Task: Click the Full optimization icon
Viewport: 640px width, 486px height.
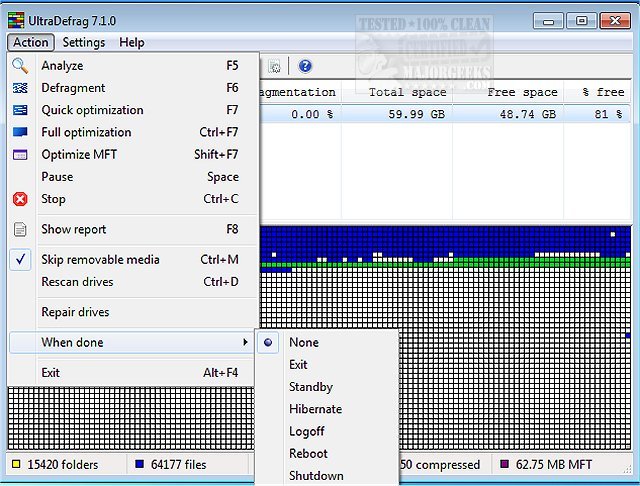Action: click(20, 132)
